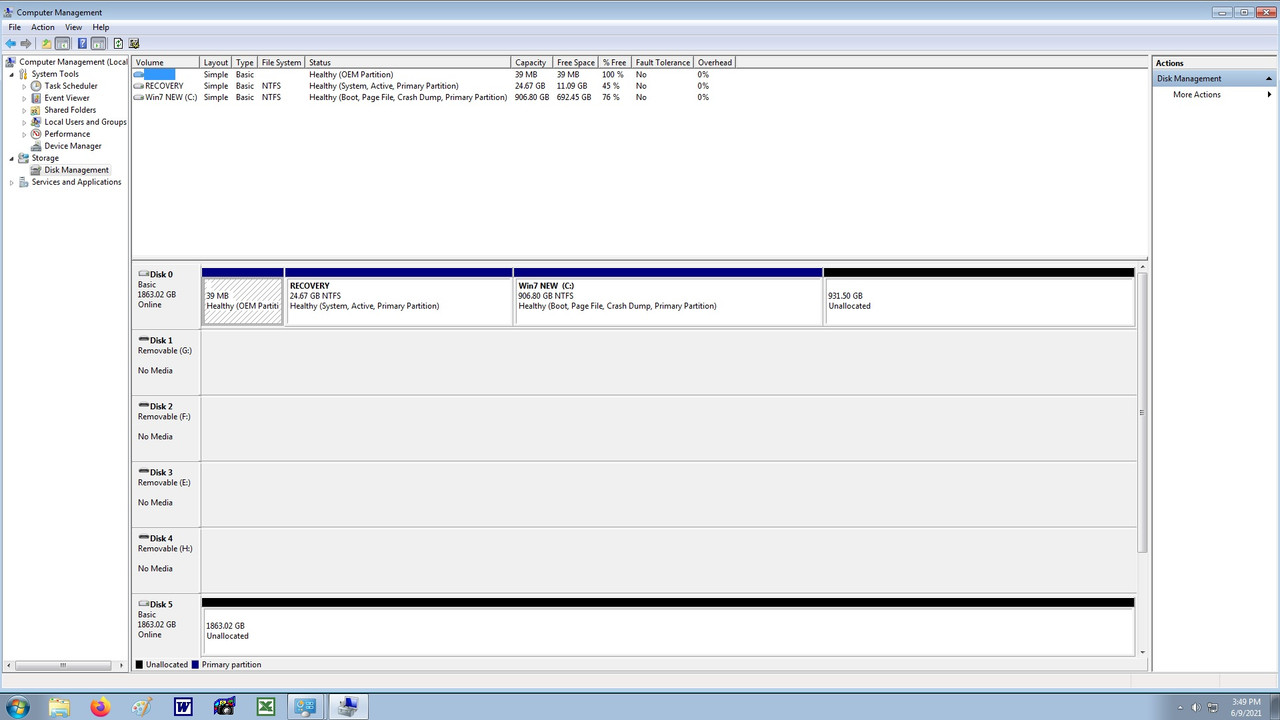Toggle selection of the RECOVERY volume row
Viewport: 1280px width, 720px height.
click(163, 85)
